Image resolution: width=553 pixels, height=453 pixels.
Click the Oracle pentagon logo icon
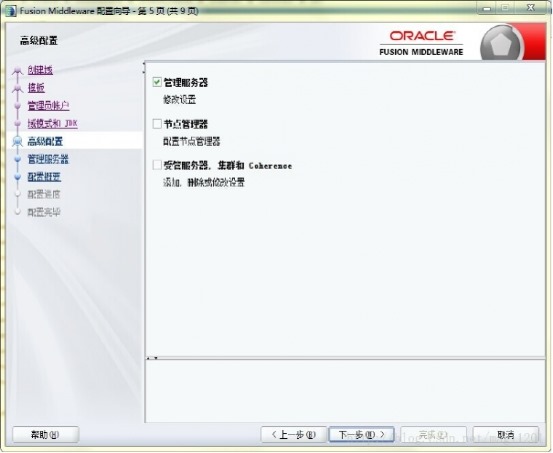click(501, 44)
